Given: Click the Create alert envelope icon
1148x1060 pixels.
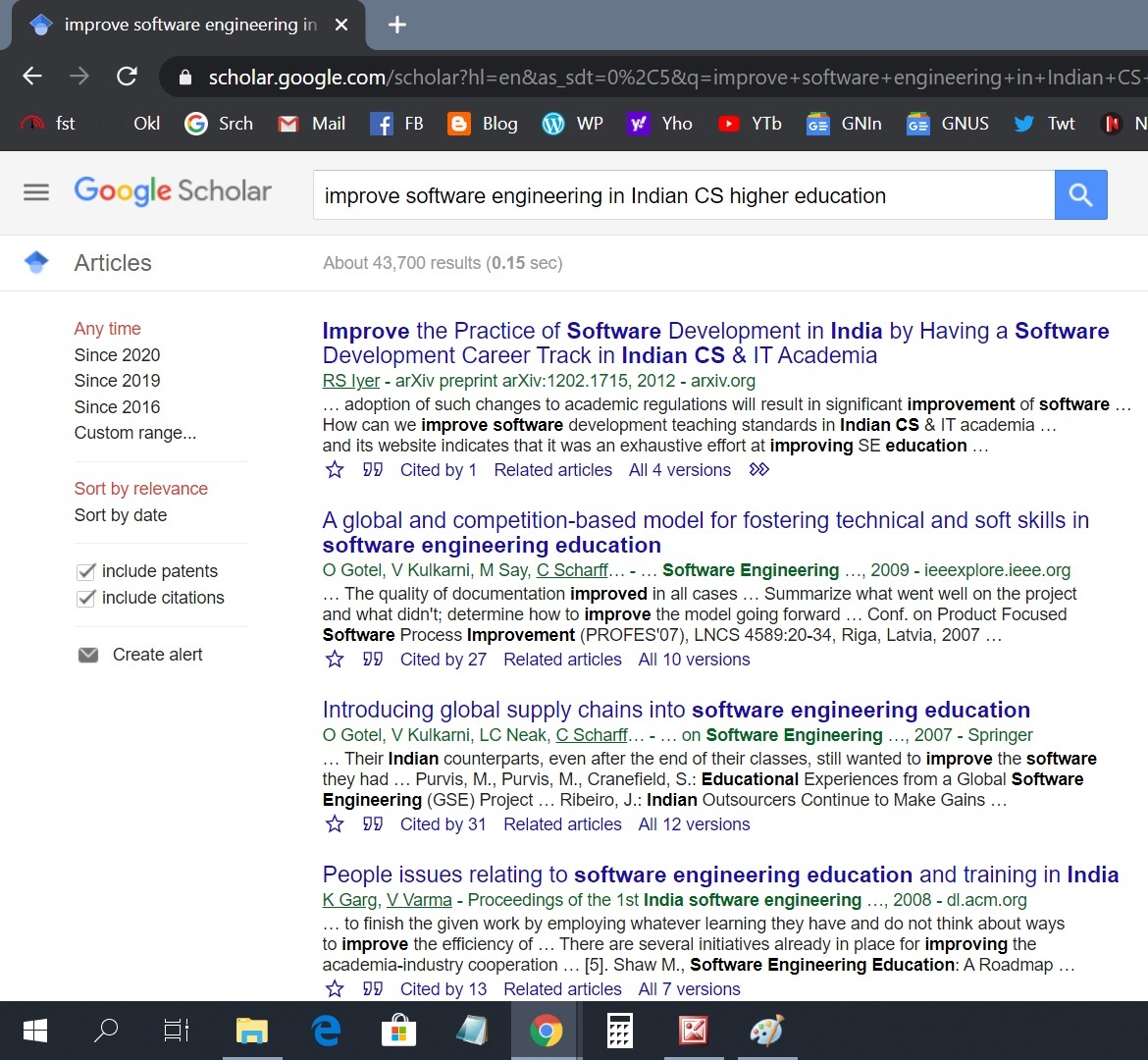Looking at the screenshot, I should click(88, 655).
